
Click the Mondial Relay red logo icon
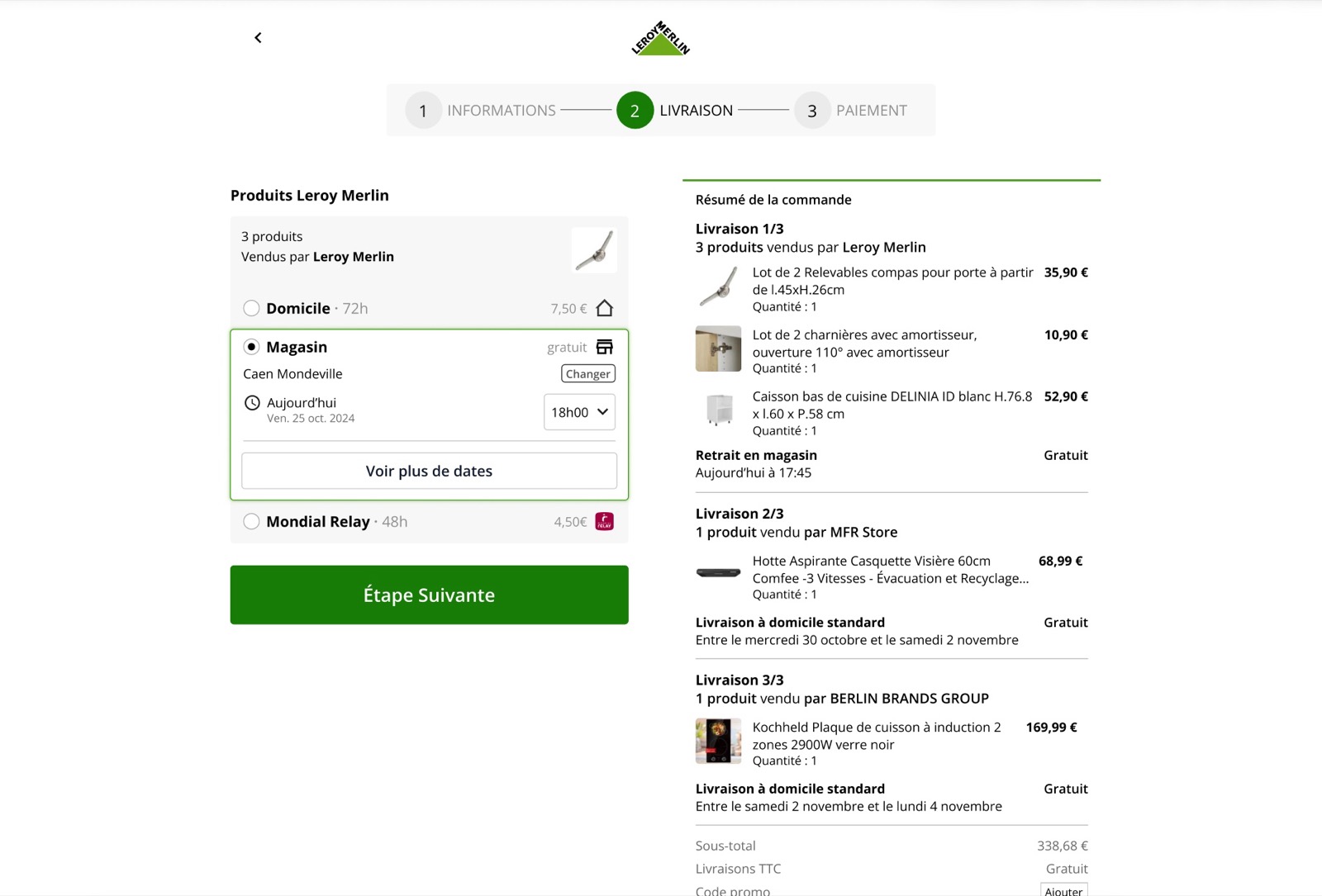[605, 522]
